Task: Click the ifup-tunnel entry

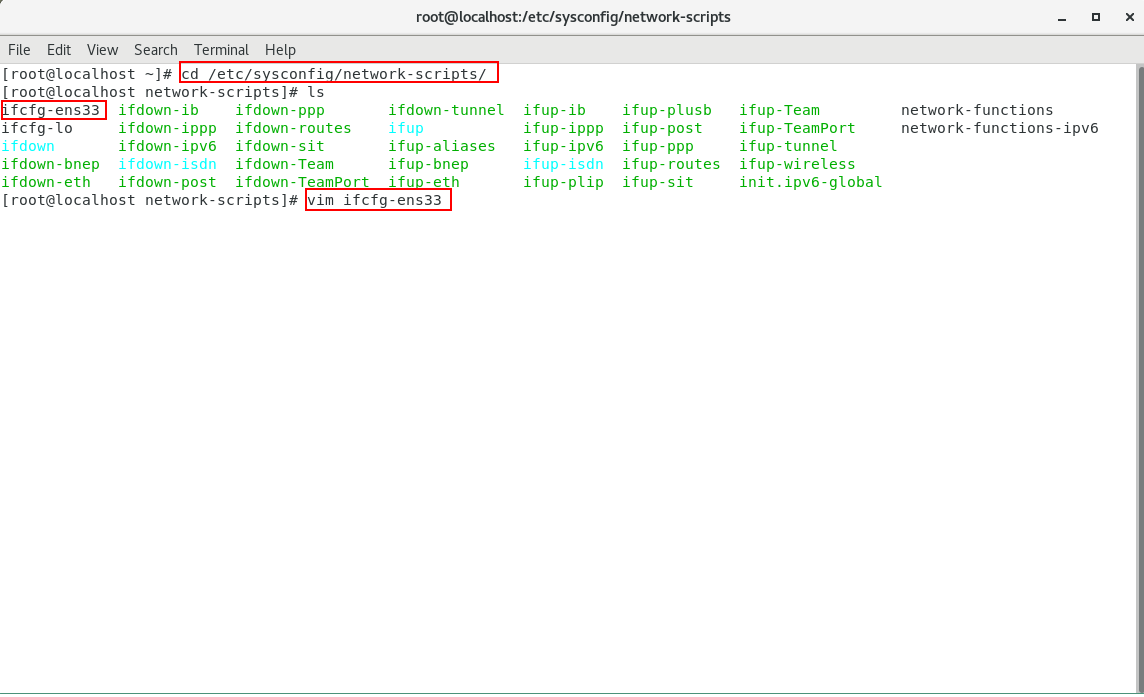Action: 788,146
